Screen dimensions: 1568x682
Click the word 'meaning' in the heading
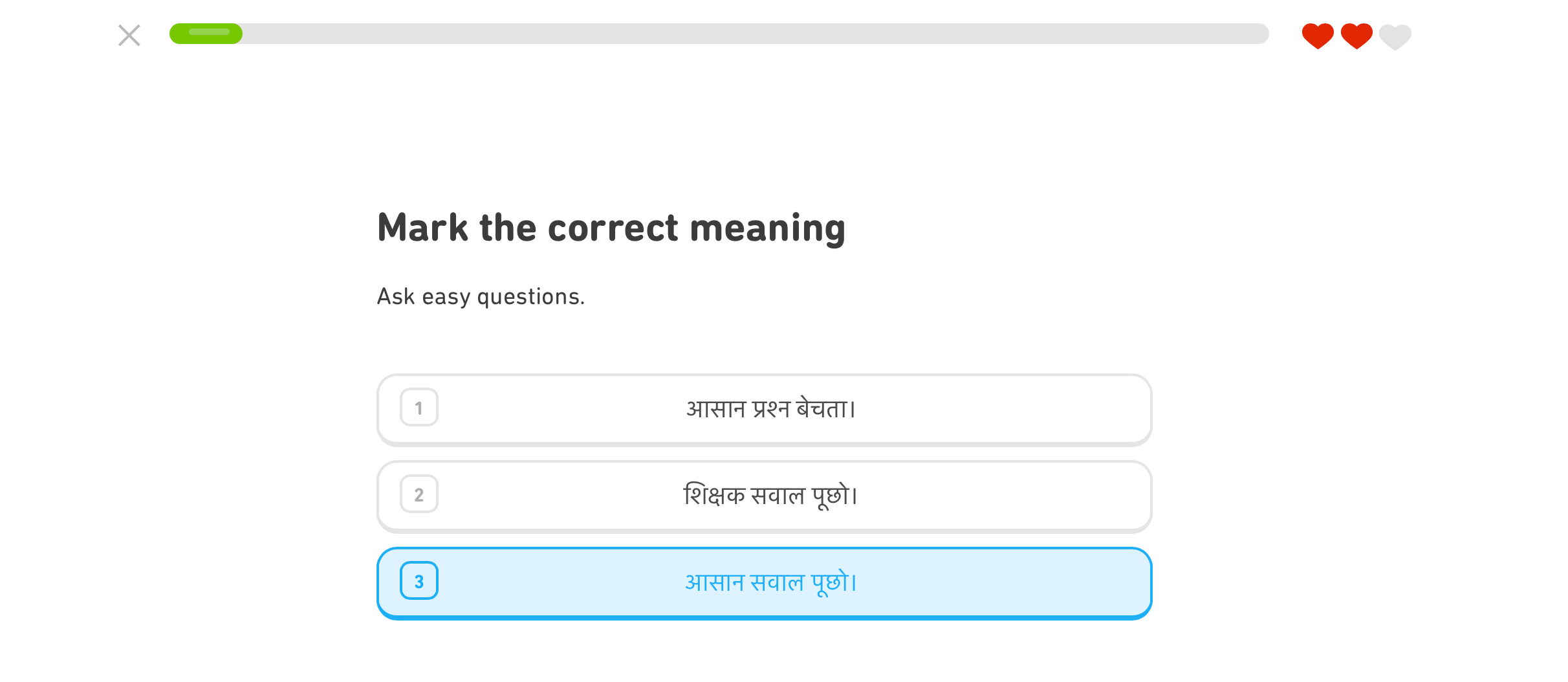(768, 230)
